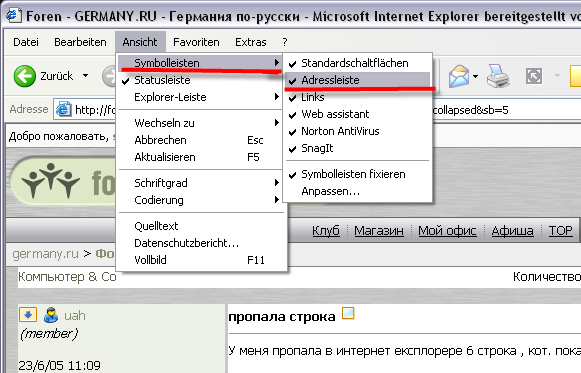Choose Abbrechen from the Ansicht menu
The image size is (581, 373).
(x=201, y=140)
